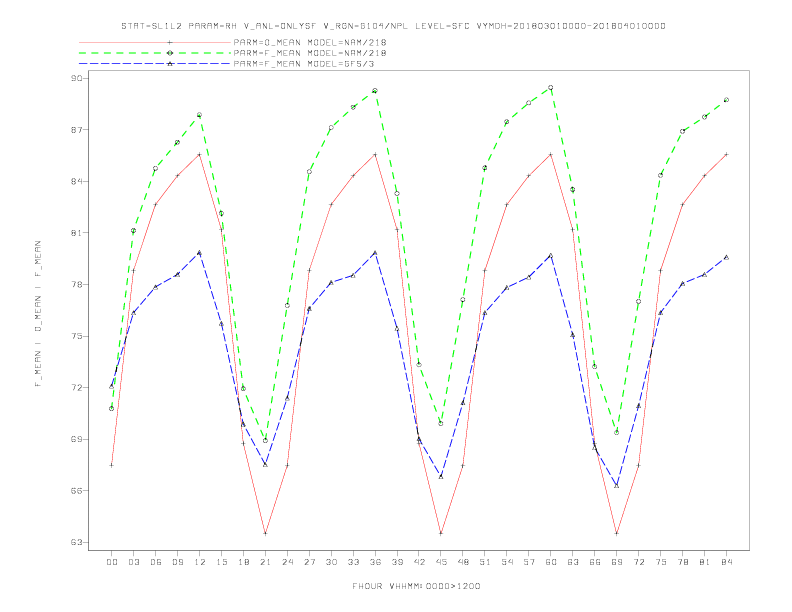Click the x-axis tick label 15
This screenshot has height=612, width=792.
(221, 562)
